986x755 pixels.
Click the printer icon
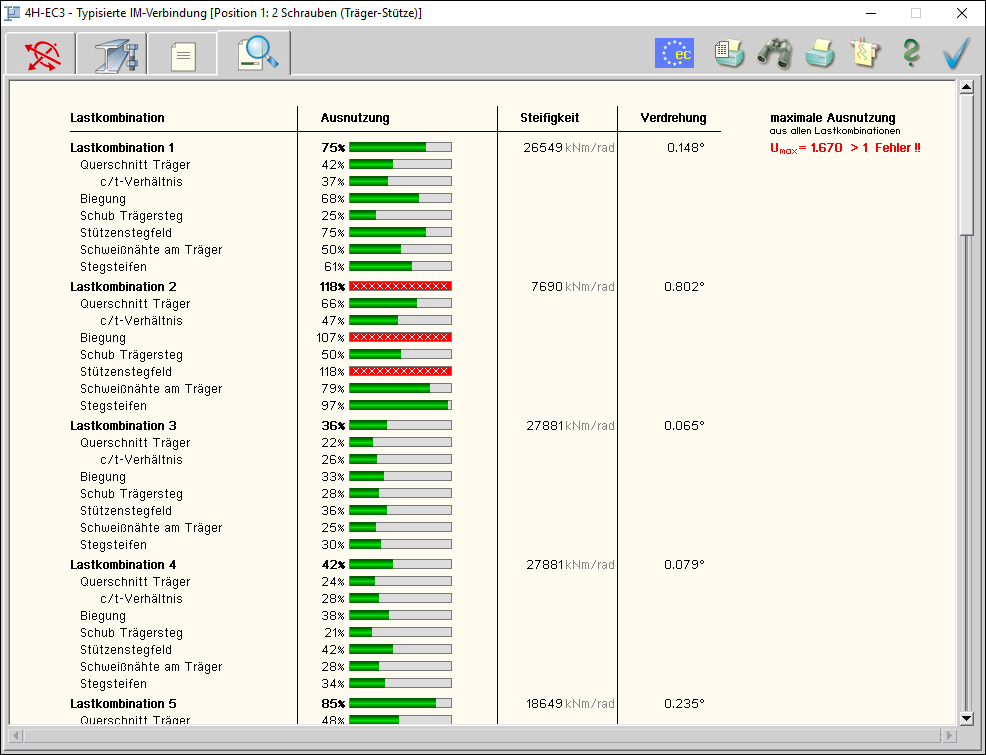(x=820, y=53)
